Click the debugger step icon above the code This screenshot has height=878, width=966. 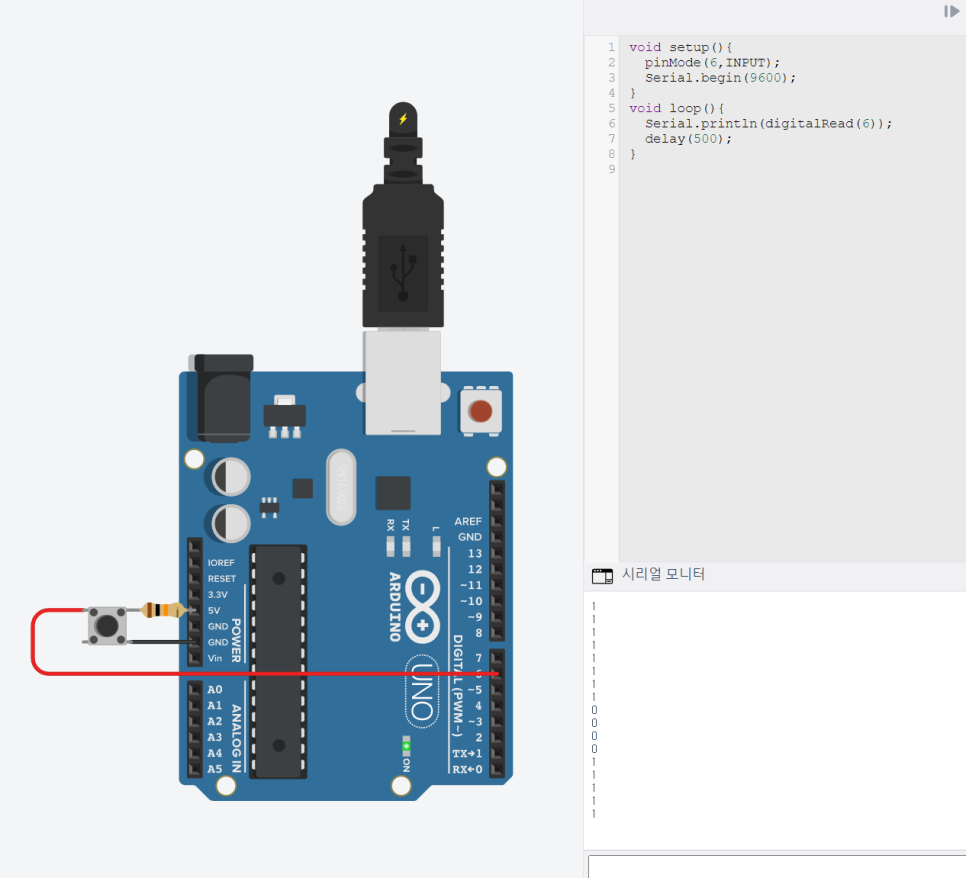pos(951,11)
